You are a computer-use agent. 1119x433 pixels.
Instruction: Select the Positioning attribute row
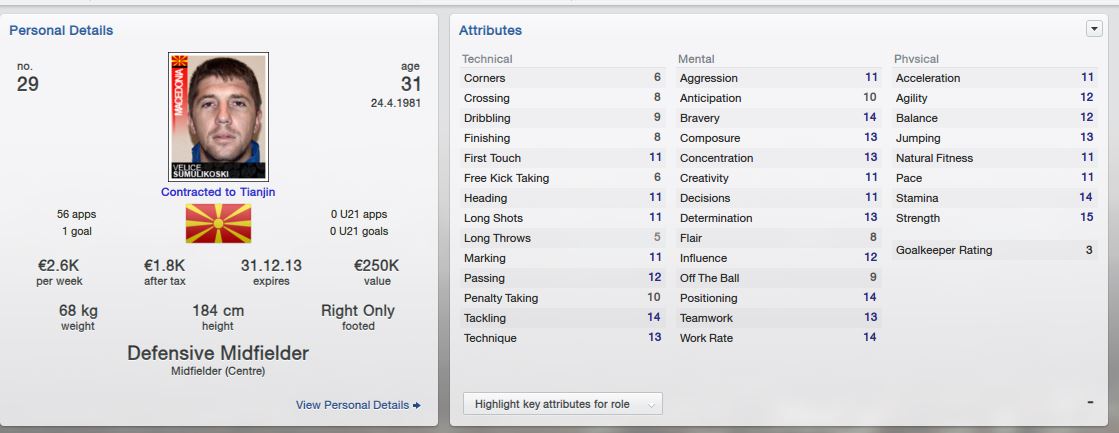pyautogui.click(x=778, y=298)
